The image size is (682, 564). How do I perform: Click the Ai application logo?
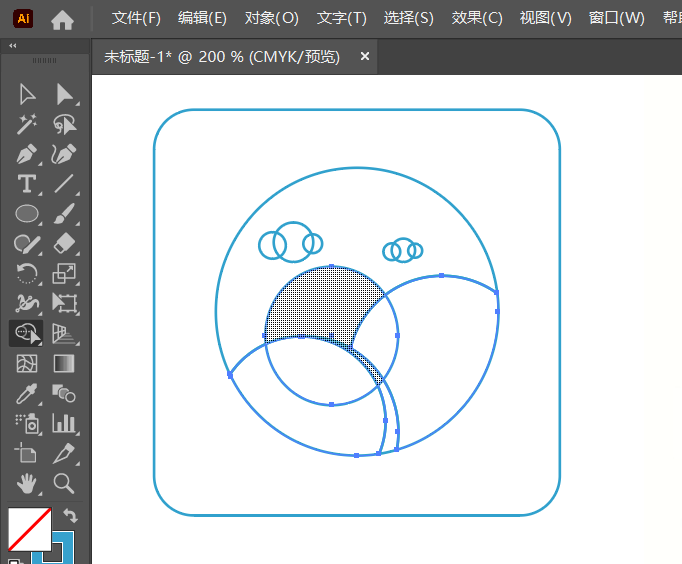23,19
